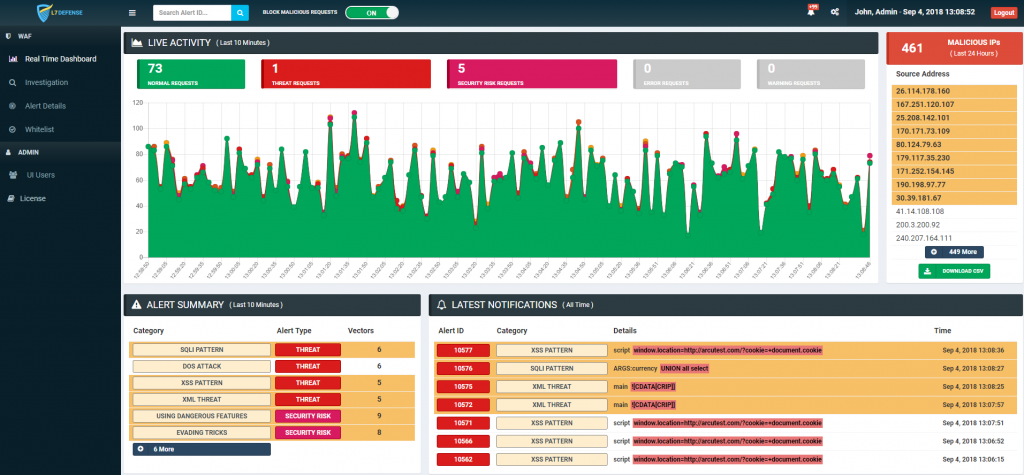Click source address 240.207.164.111
Screen dimensions: 1024x475
(x=923, y=238)
